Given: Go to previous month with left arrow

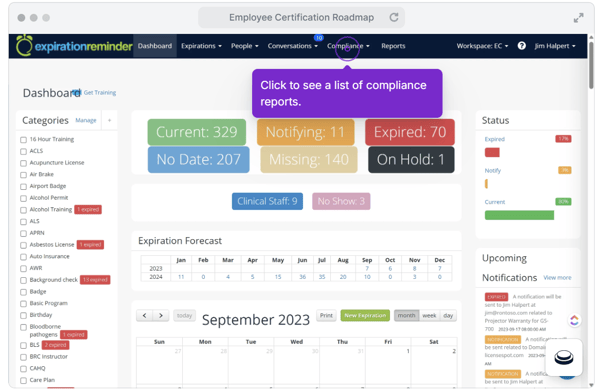Looking at the screenshot, I should click(x=145, y=315).
